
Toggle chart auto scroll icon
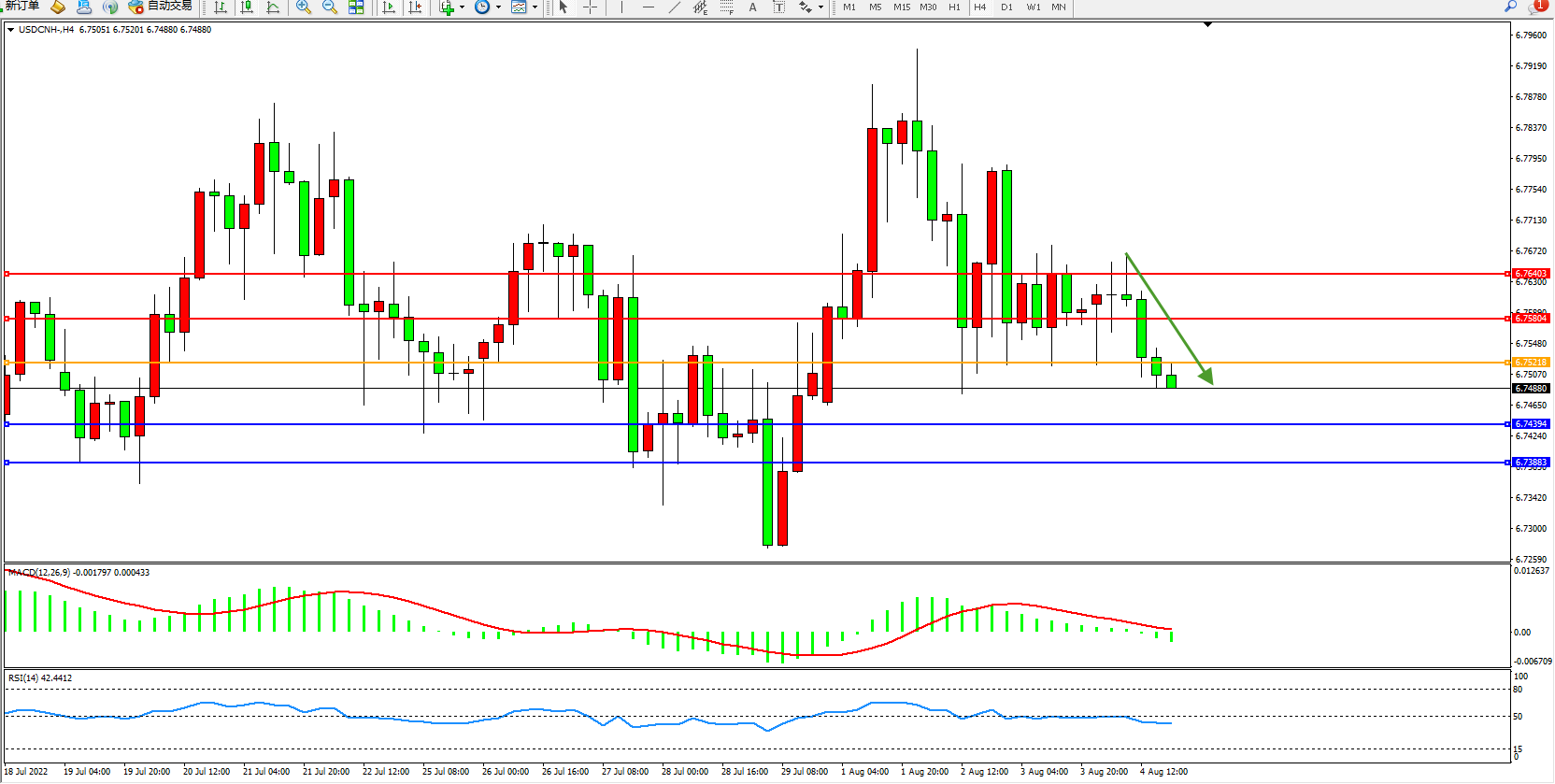[389, 7]
